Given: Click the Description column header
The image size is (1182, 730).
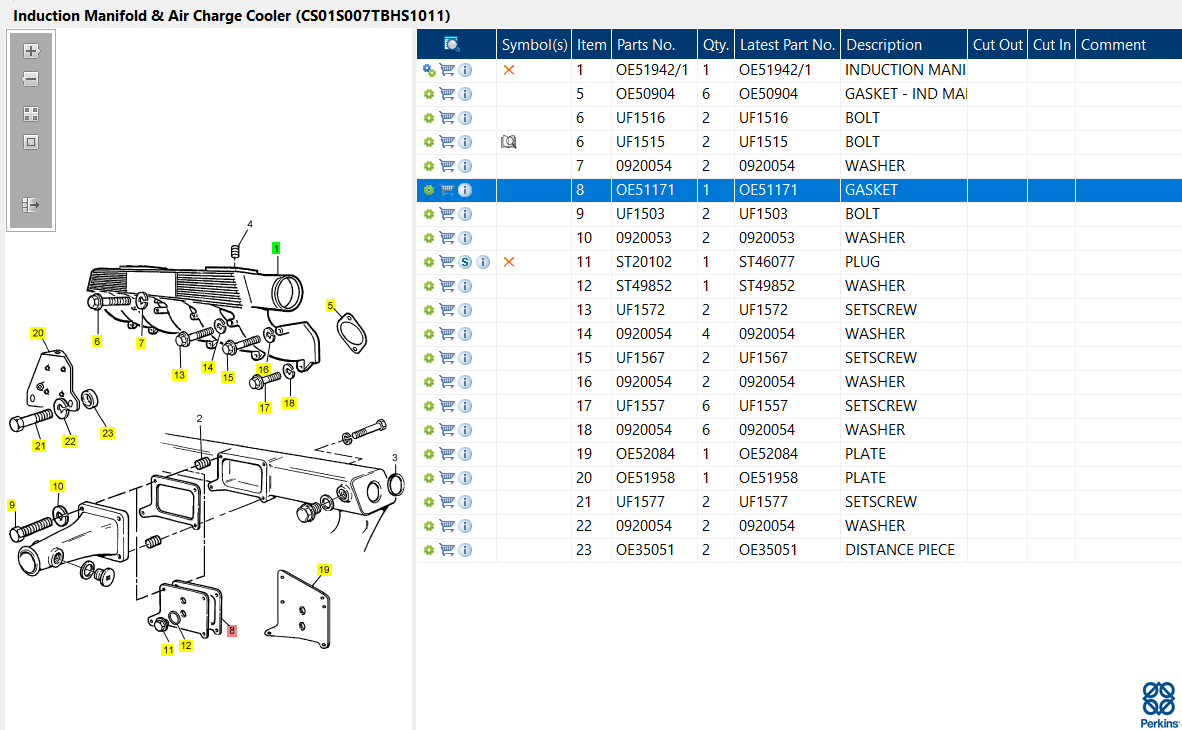Looking at the screenshot, I should pos(883,44).
